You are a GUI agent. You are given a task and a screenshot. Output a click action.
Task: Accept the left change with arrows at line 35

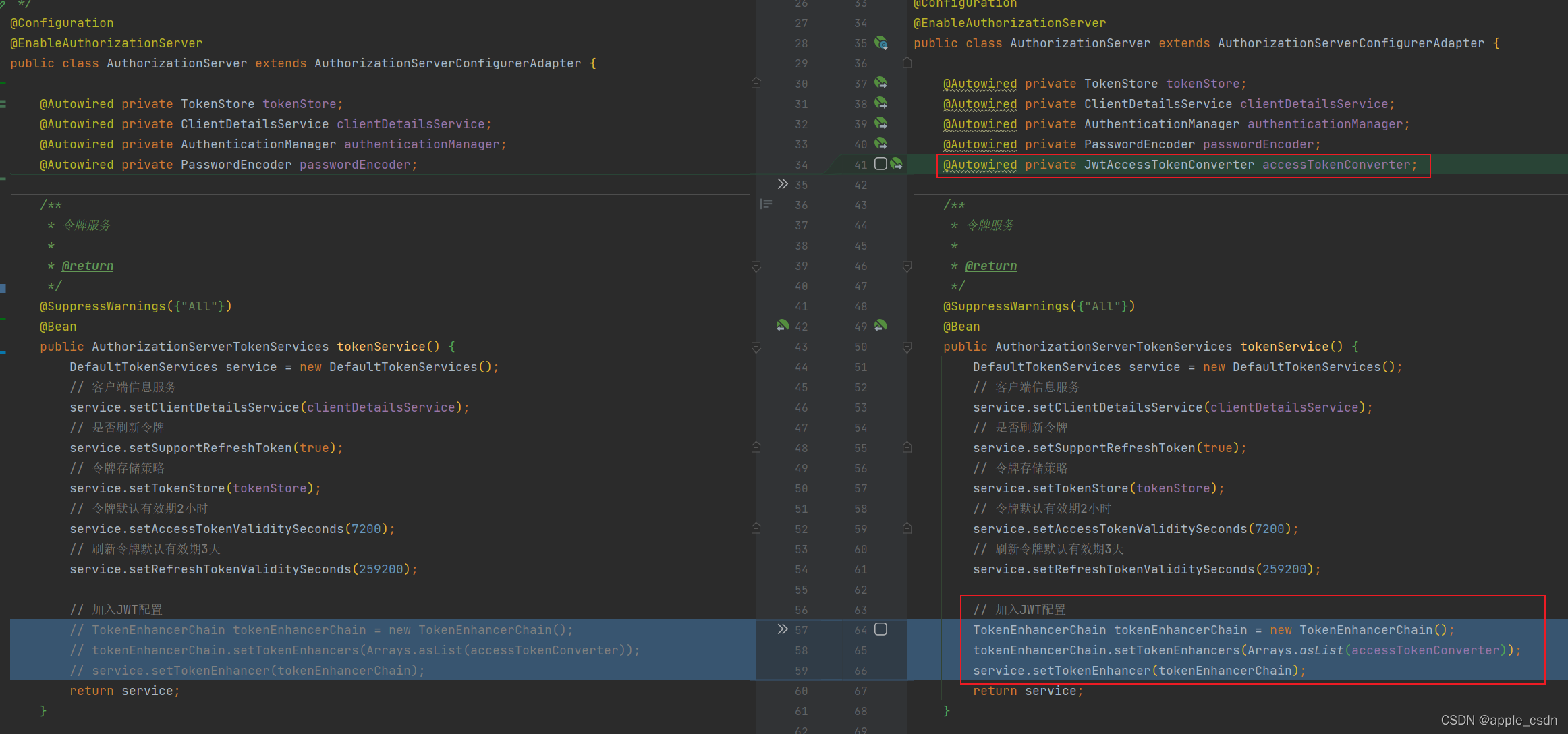[x=782, y=184]
